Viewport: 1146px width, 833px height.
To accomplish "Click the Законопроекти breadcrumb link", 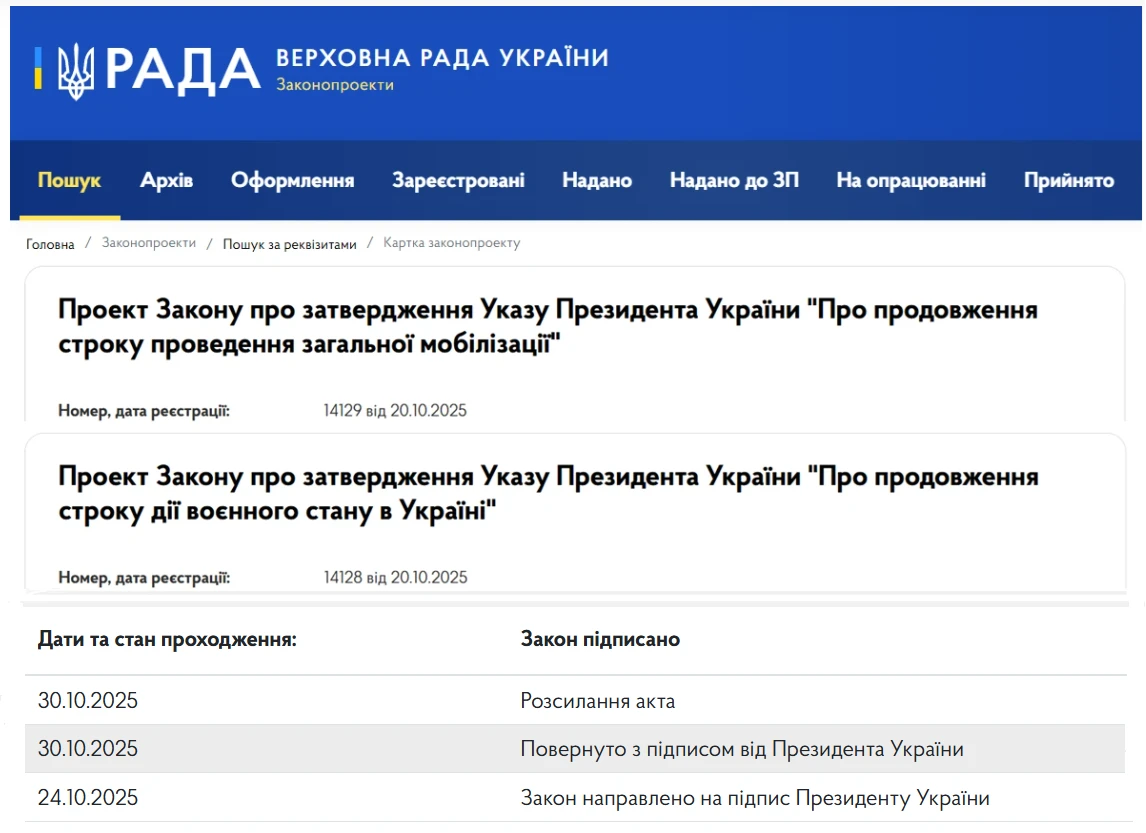I will click(146, 243).
